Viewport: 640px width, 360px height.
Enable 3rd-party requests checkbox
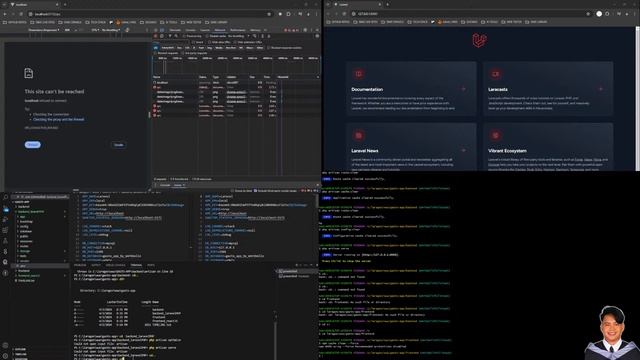183,53
